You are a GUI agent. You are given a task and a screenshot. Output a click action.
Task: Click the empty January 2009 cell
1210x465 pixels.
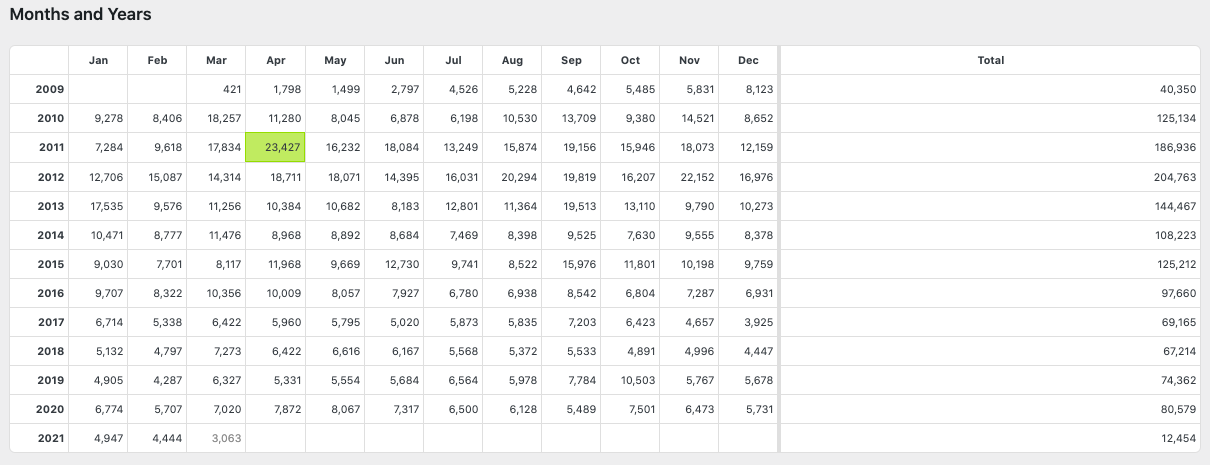[x=98, y=89]
